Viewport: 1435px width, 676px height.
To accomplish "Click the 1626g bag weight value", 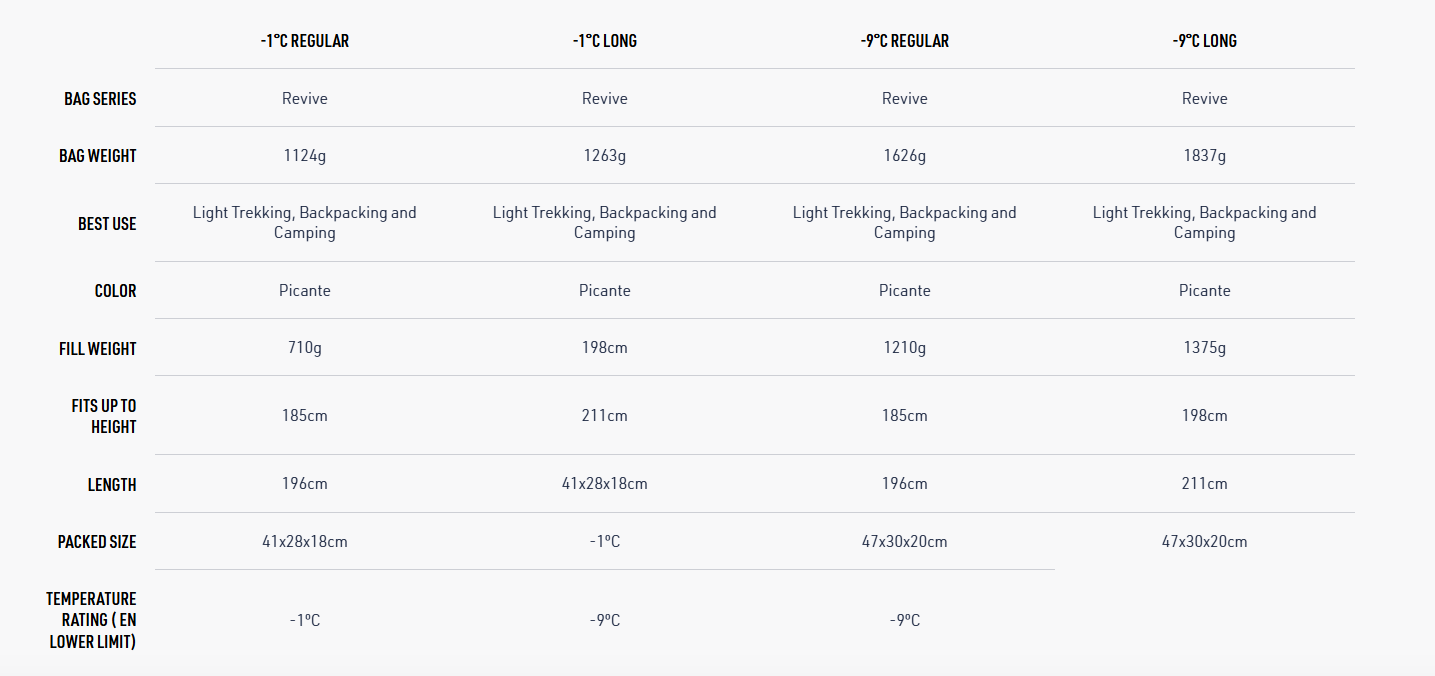I will point(904,156).
